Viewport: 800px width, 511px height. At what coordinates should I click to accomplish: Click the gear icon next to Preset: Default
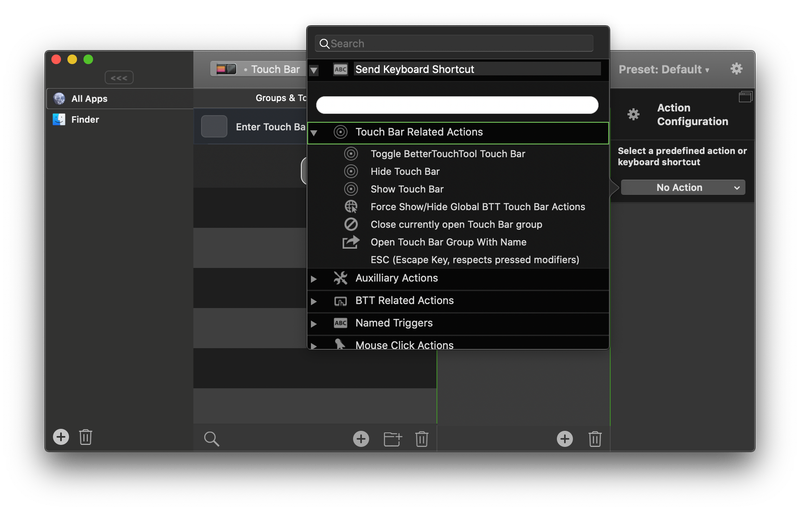[736, 68]
